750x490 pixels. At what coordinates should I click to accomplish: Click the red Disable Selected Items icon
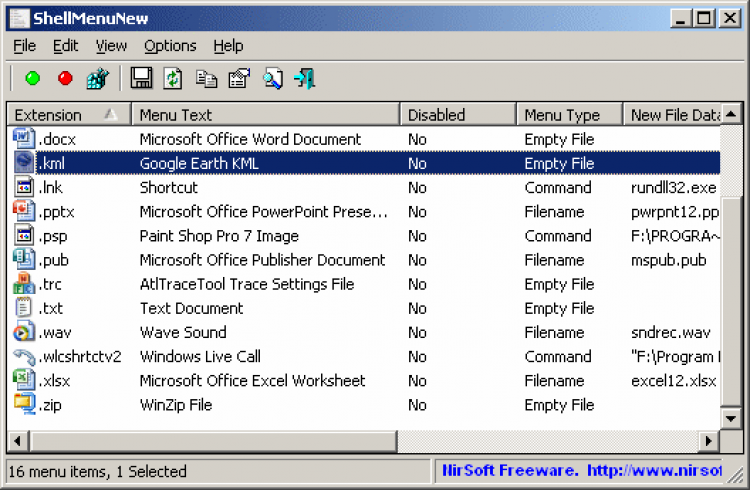(65, 78)
